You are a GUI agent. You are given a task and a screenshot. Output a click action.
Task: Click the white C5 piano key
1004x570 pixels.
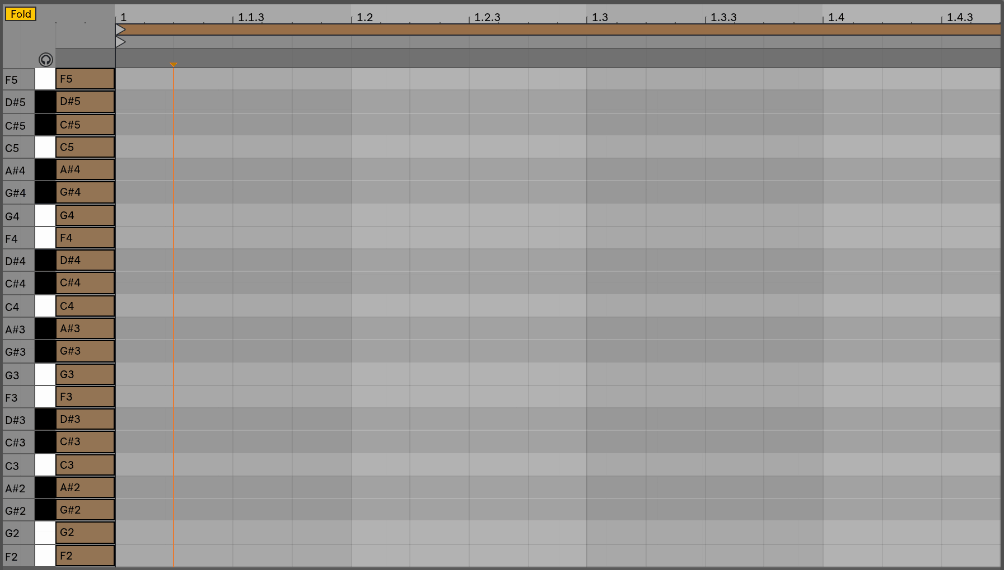45,147
